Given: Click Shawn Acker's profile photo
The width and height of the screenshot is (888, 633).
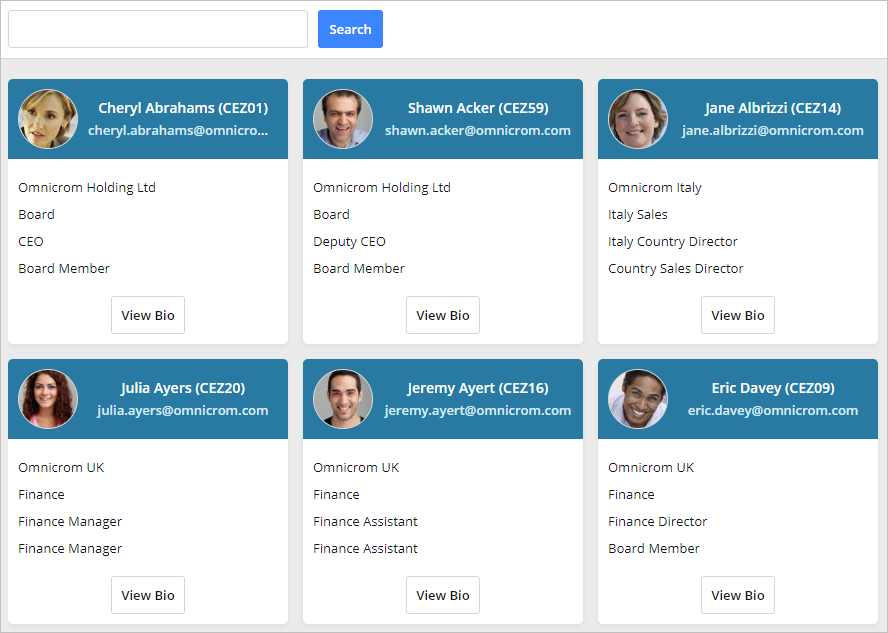Looking at the screenshot, I should click(343, 120).
